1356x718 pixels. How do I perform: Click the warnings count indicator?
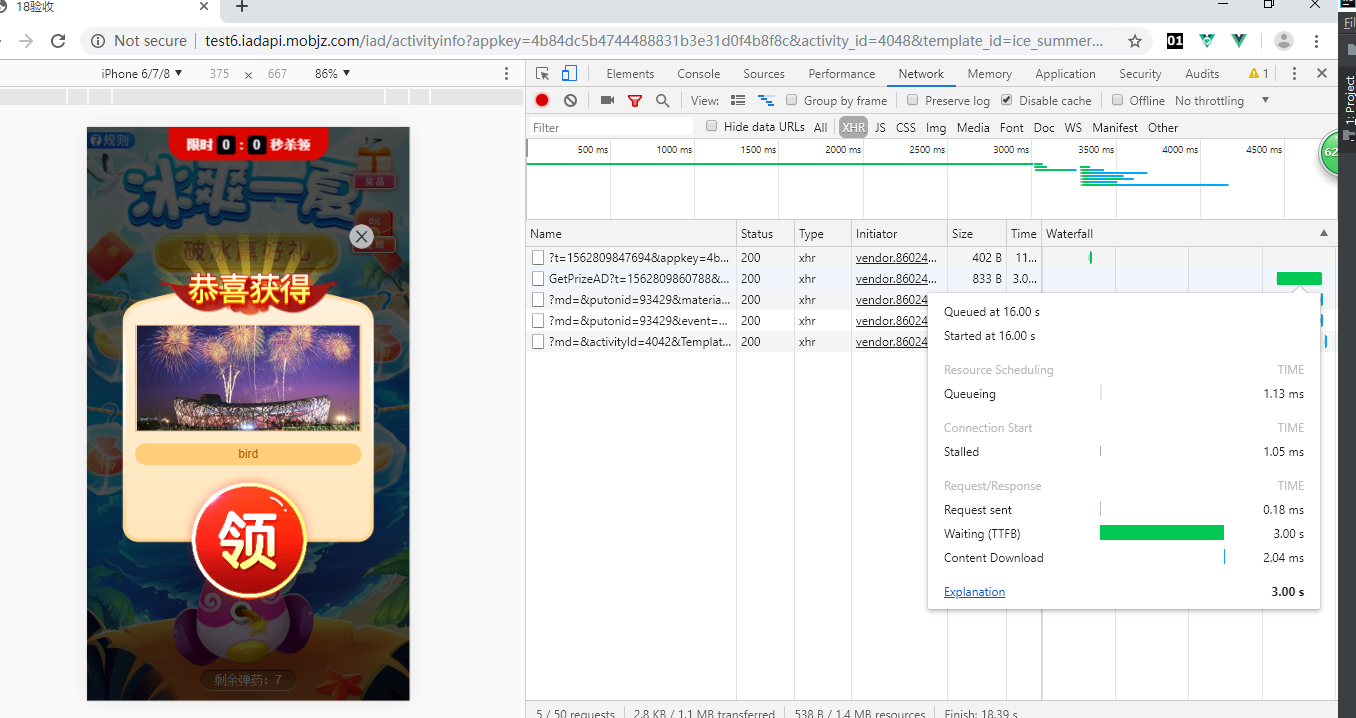(x=1258, y=74)
